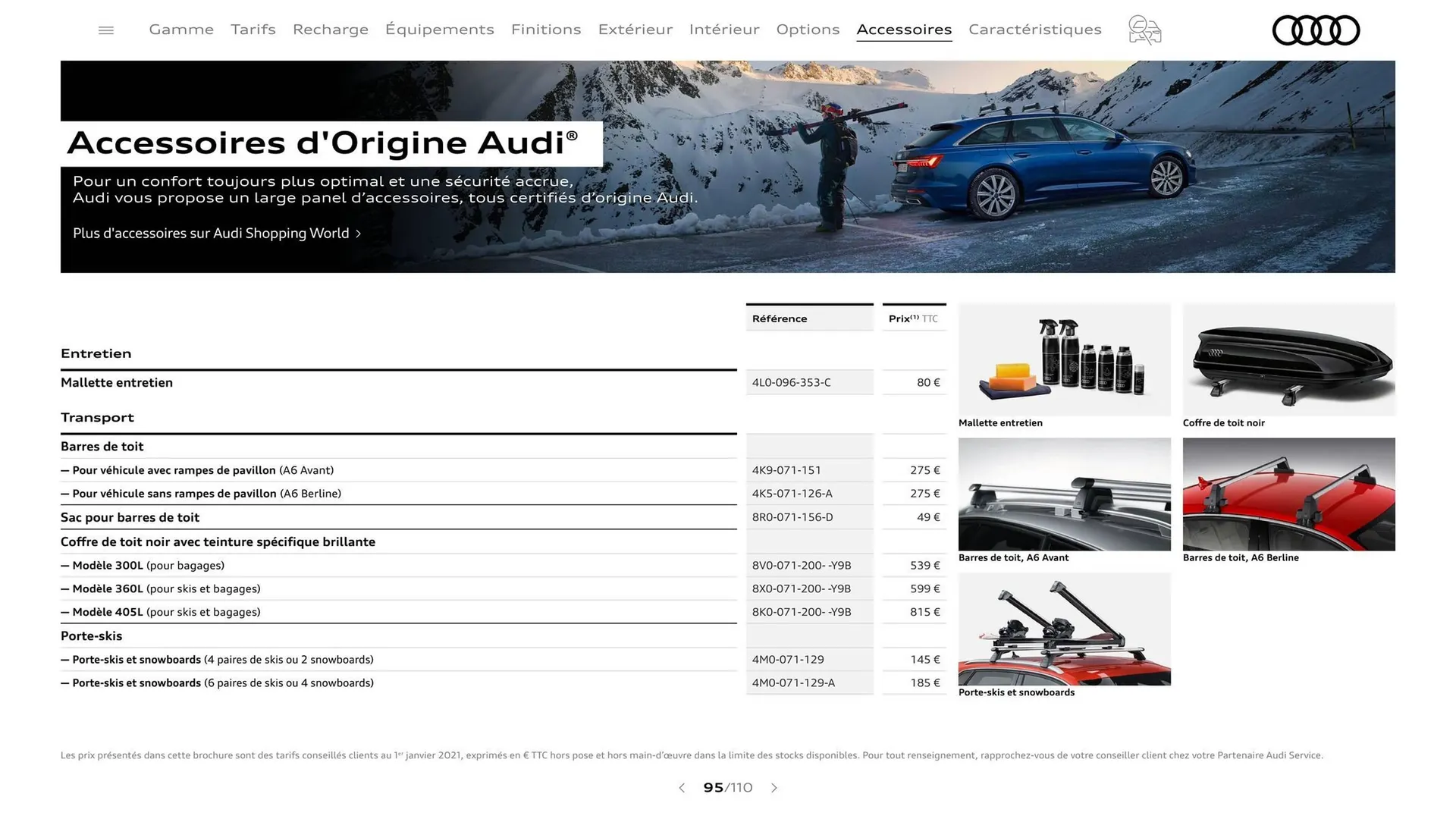Click the Barres de toit A6 Avant thumbnail
This screenshot has width=1456, height=819.
(1064, 494)
